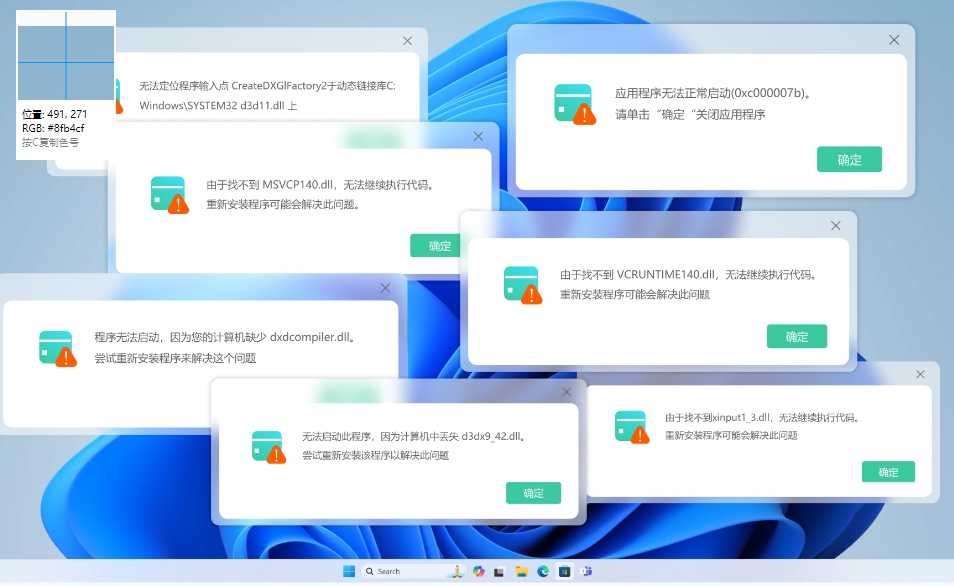Click '重新安装程序可能会解决此问题' in the MSVCP140 dialog
Image resolution: width=954 pixels, height=586 pixels.
click(283, 204)
